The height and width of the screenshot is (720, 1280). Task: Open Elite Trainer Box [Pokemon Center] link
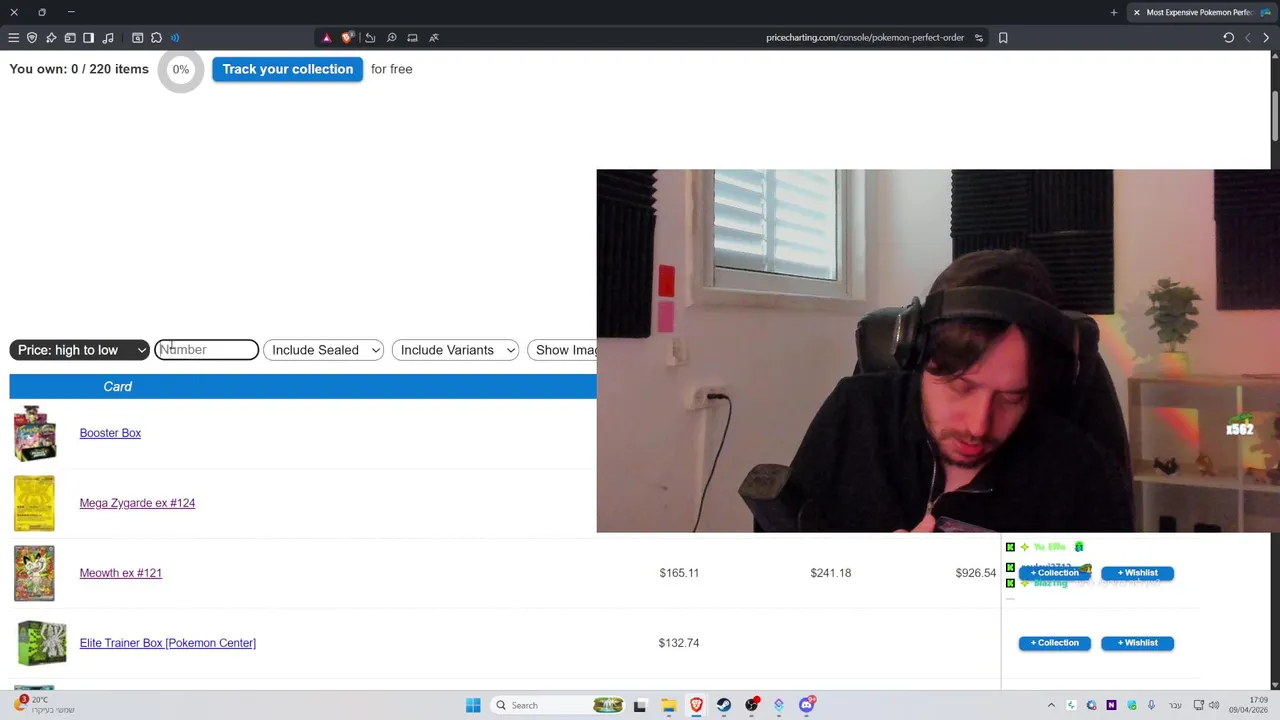(167, 643)
